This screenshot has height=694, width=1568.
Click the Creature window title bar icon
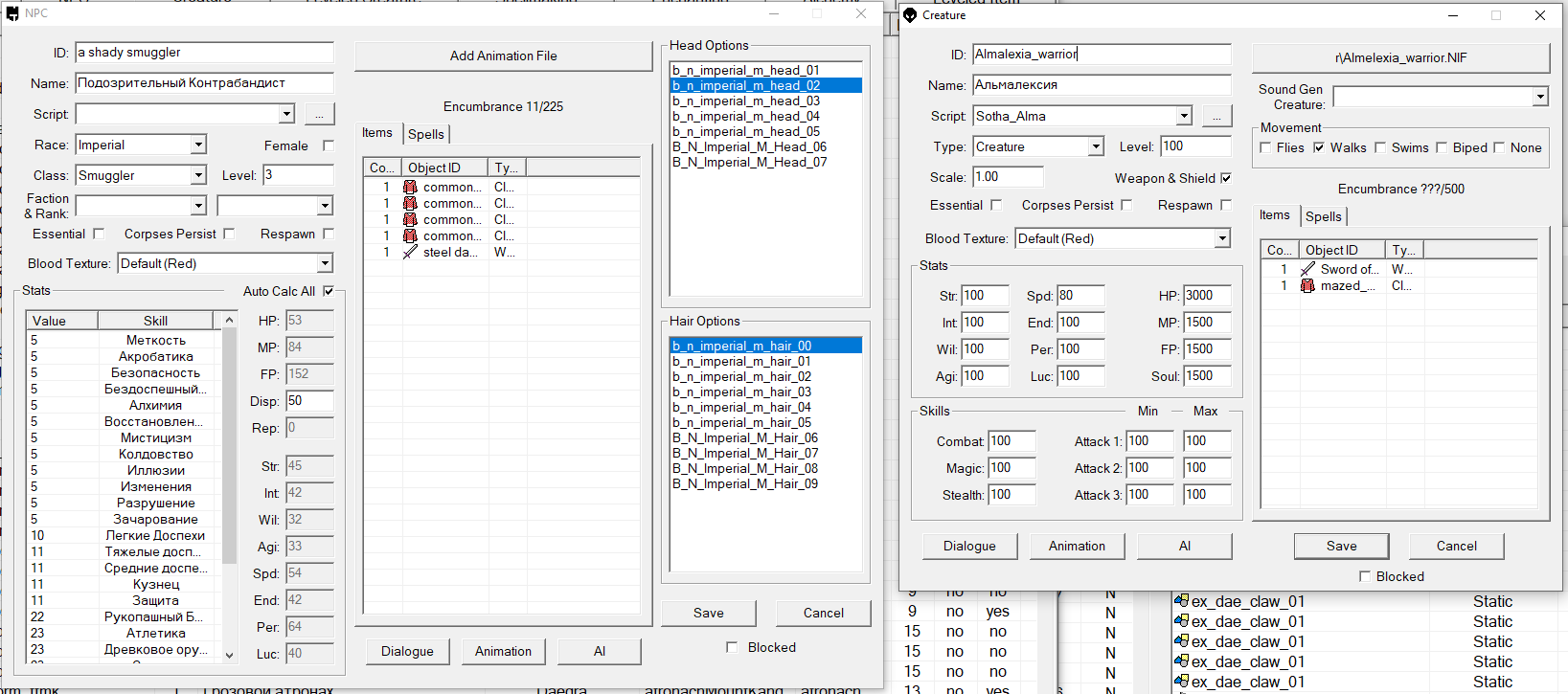point(910,15)
